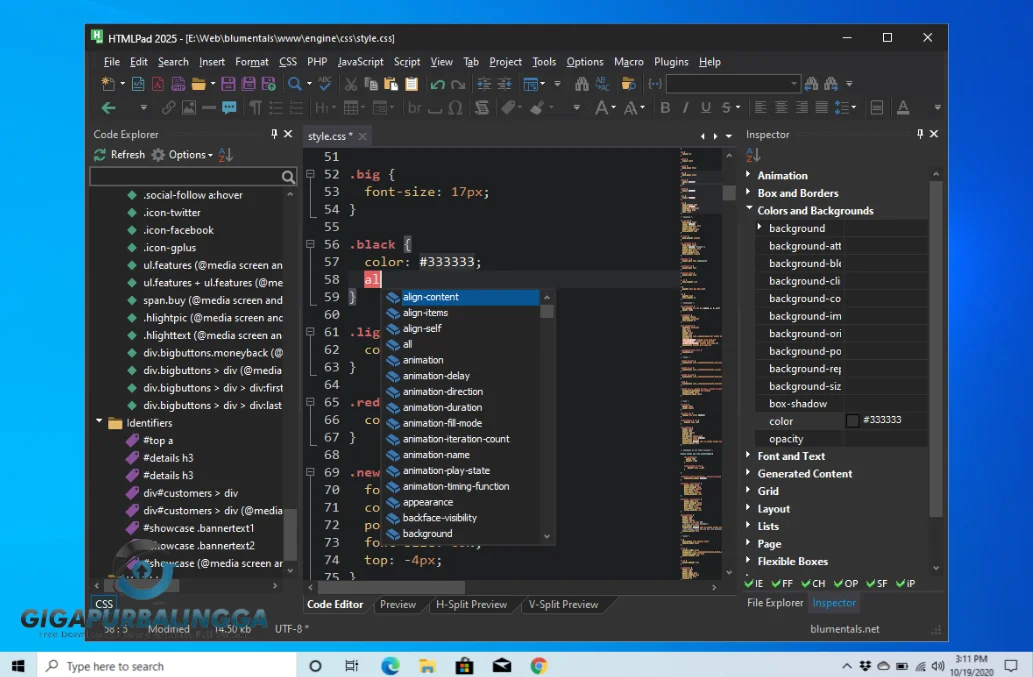Open the font color A tool
The height and width of the screenshot is (677, 1033).
(903, 107)
